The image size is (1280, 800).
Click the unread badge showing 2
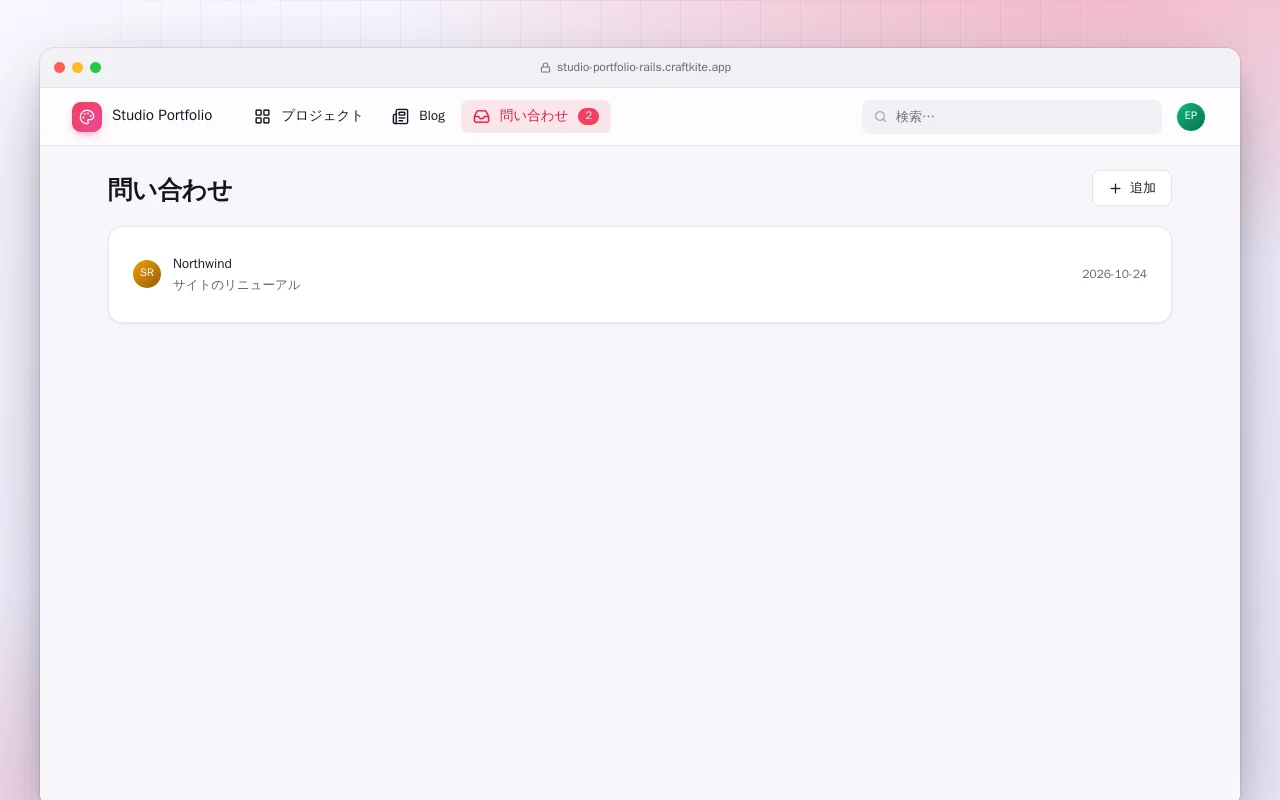coord(588,117)
